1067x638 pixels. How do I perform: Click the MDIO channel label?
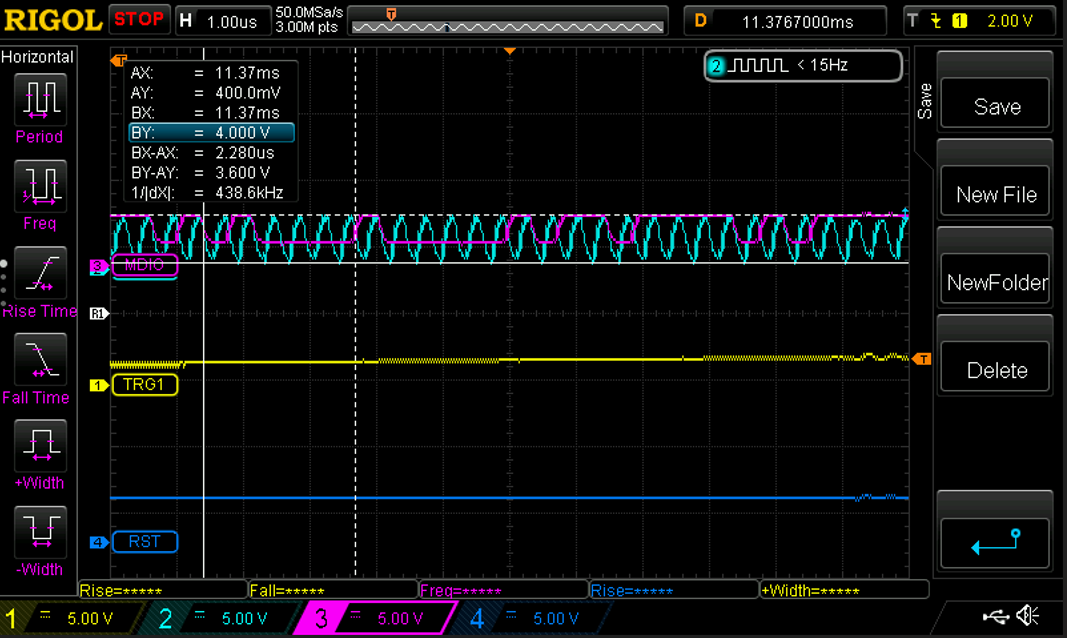[x=145, y=266]
